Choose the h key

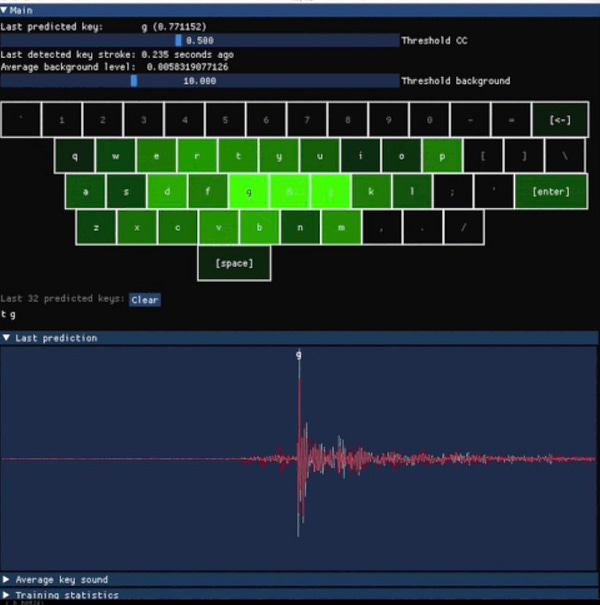coord(290,191)
